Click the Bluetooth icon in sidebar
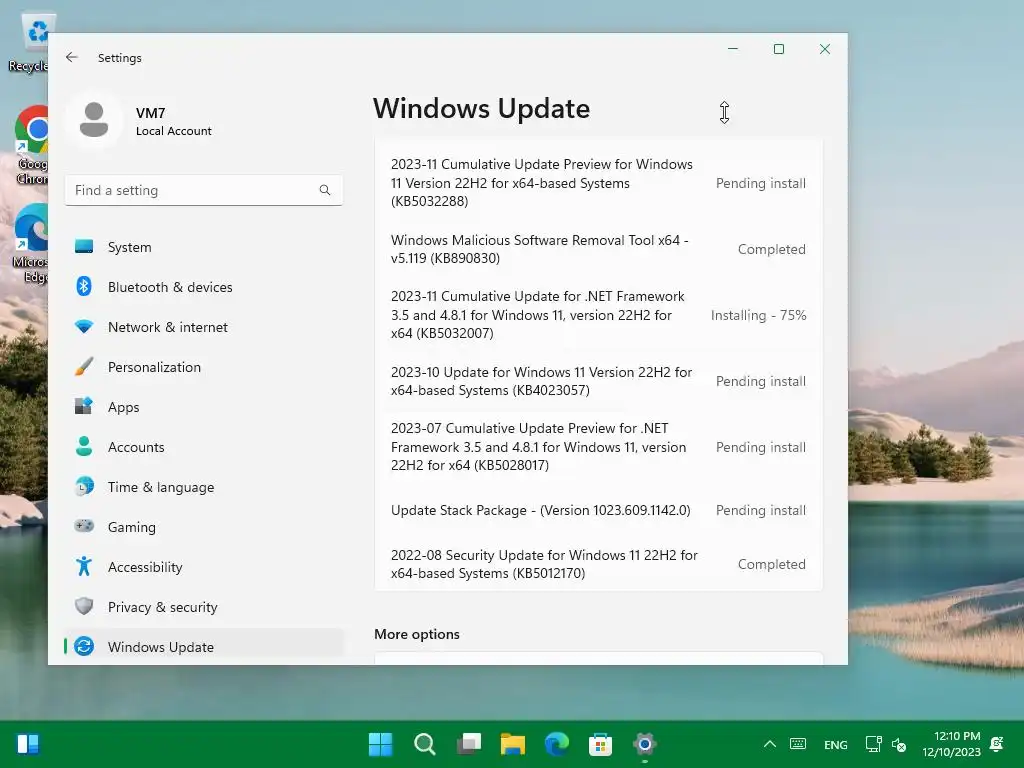The width and height of the screenshot is (1024, 768). pos(84,287)
